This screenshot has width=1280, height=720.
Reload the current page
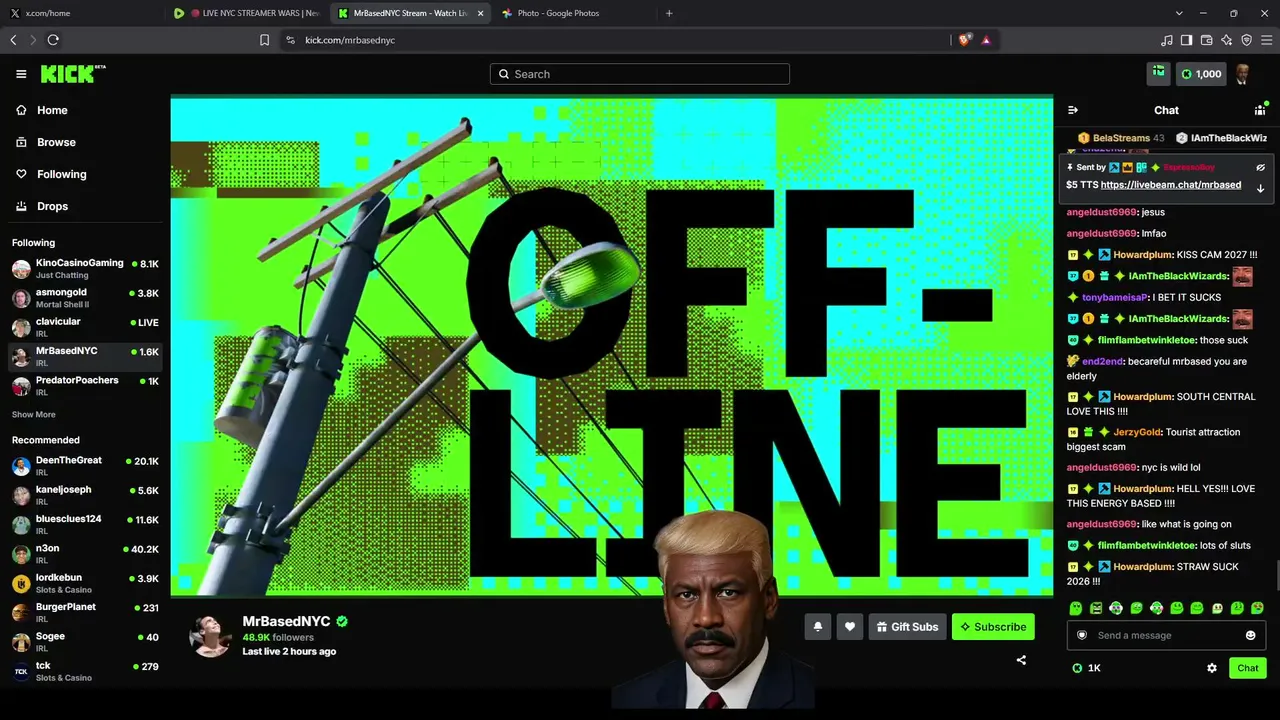53,40
